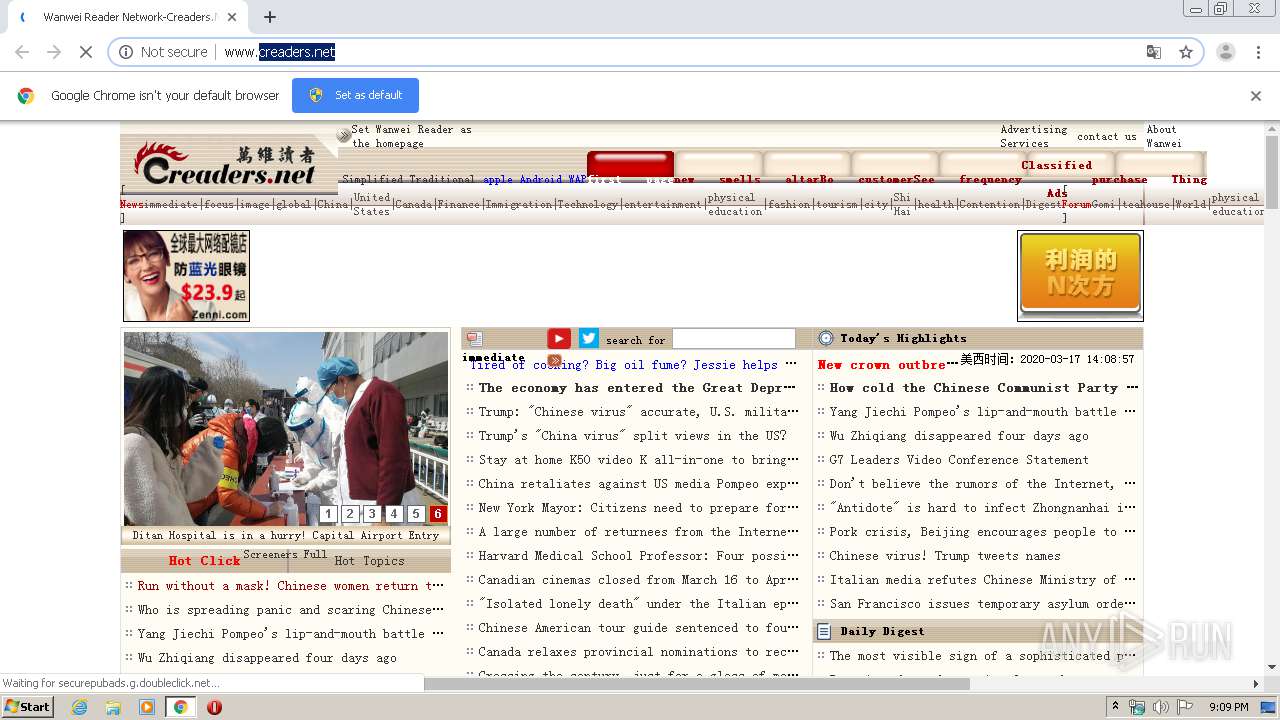The image size is (1280, 720).
Task: Open the About Wanwei link
Action: pyautogui.click(x=1163, y=136)
